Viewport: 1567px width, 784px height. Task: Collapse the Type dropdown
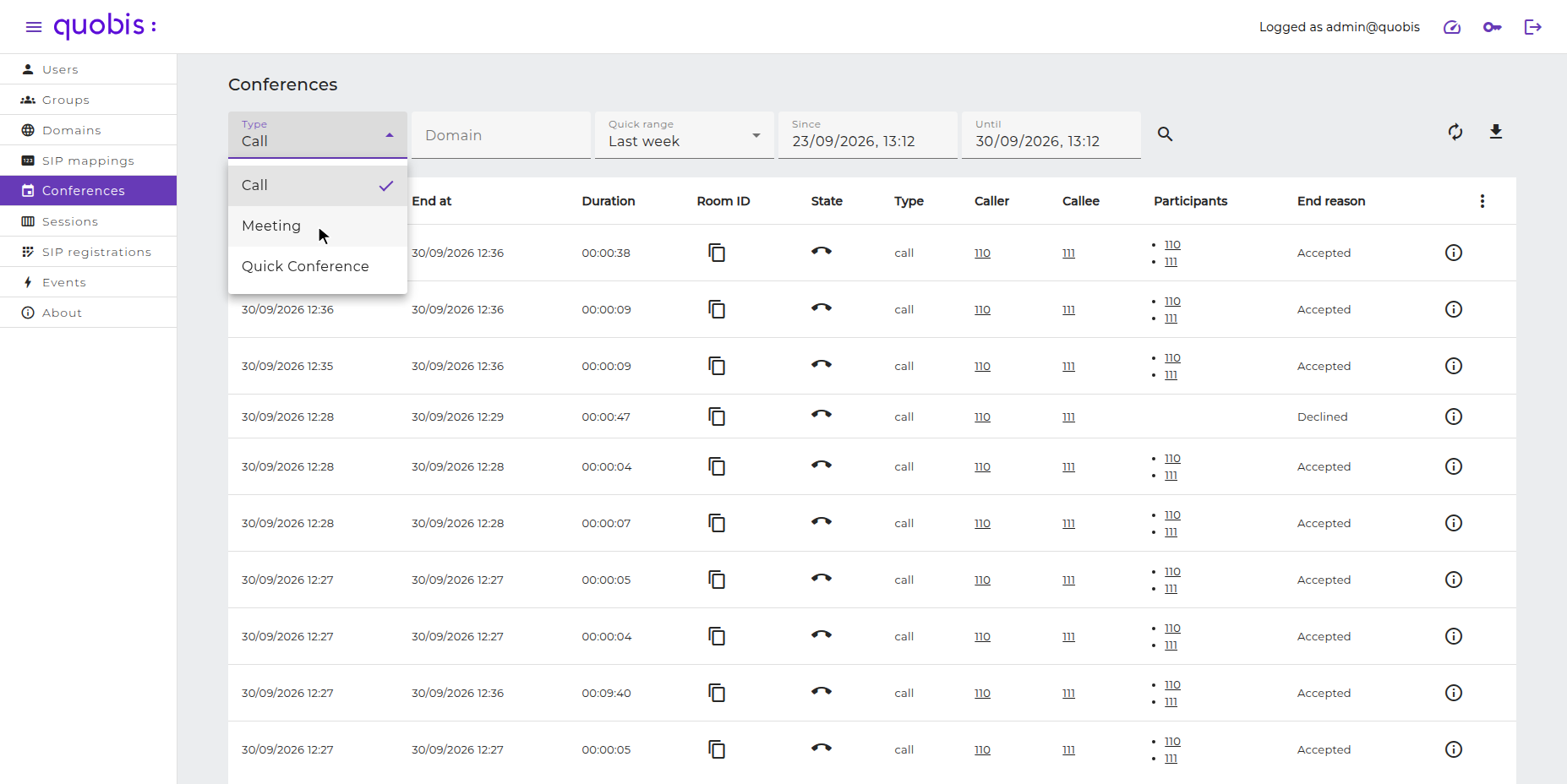(318, 135)
